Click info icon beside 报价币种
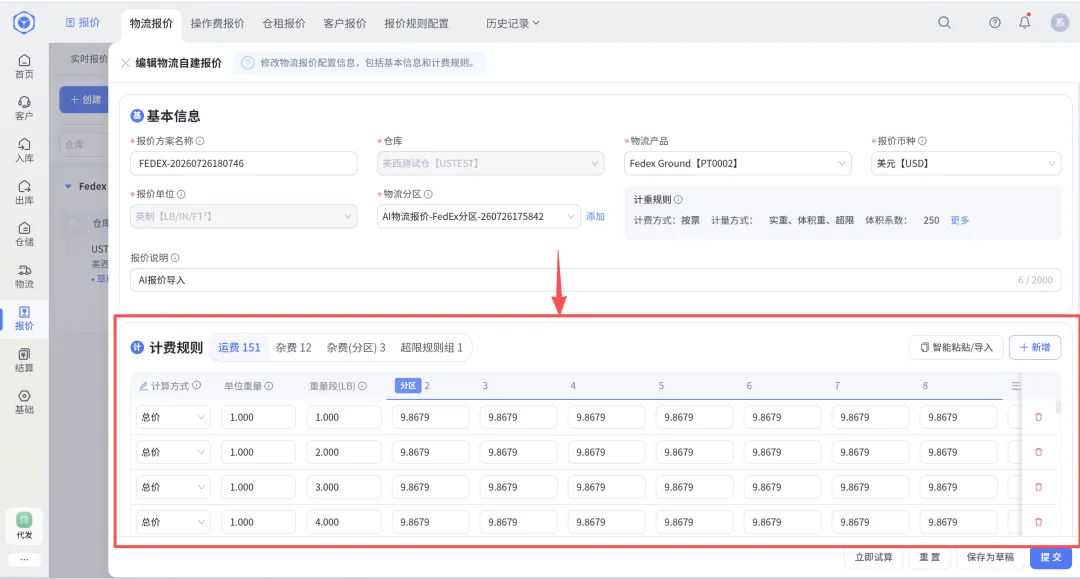This screenshot has height=579, width=1080. pos(922,140)
